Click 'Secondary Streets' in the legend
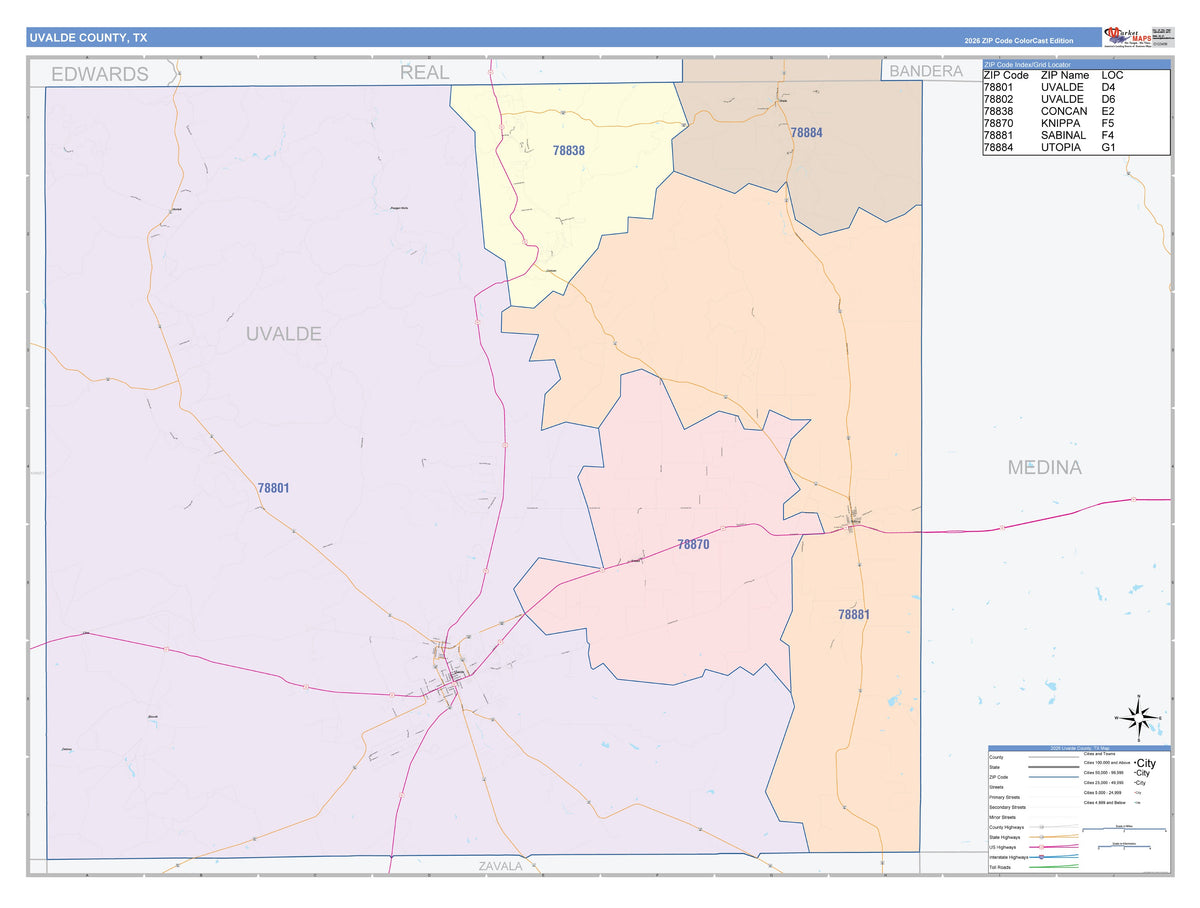Image resolution: width=1200 pixels, height=908 pixels. point(1008,807)
